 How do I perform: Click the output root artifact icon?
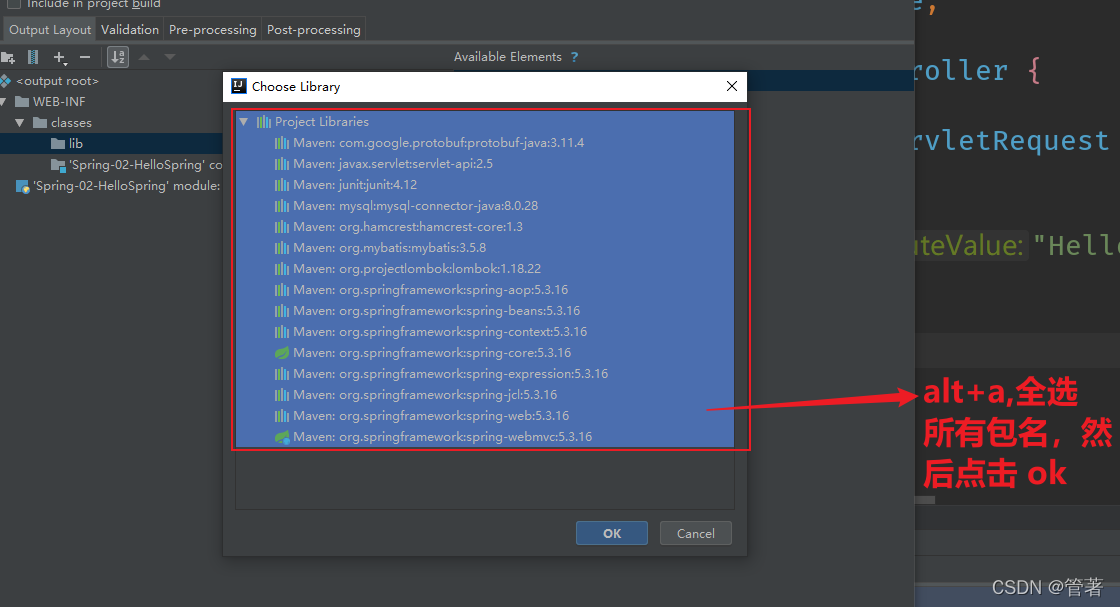click(x=6, y=81)
